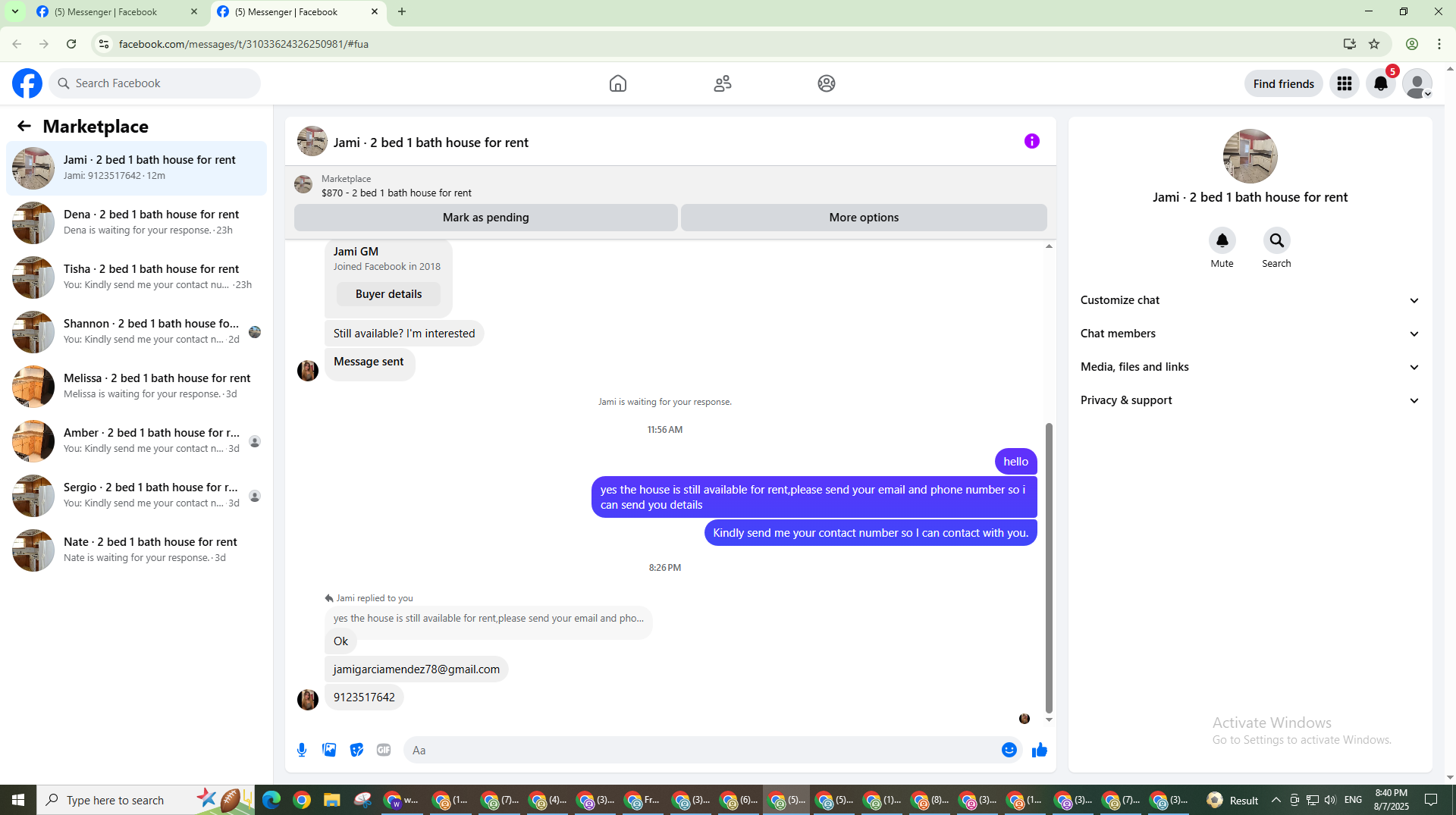View site information icon in address bar
This screenshot has height=815, width=1456.
[x=104, y=44]
